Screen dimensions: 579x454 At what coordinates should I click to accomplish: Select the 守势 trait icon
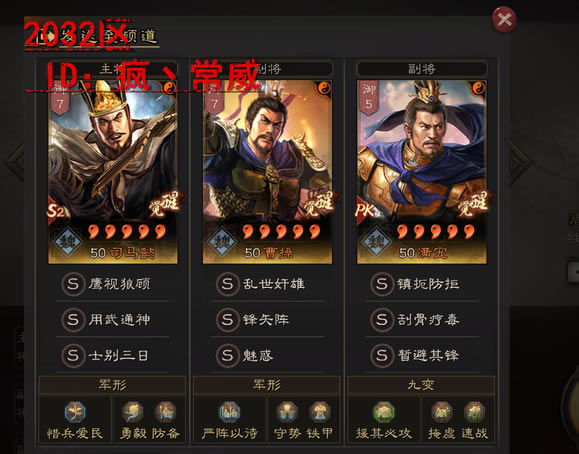click(287, 412)
